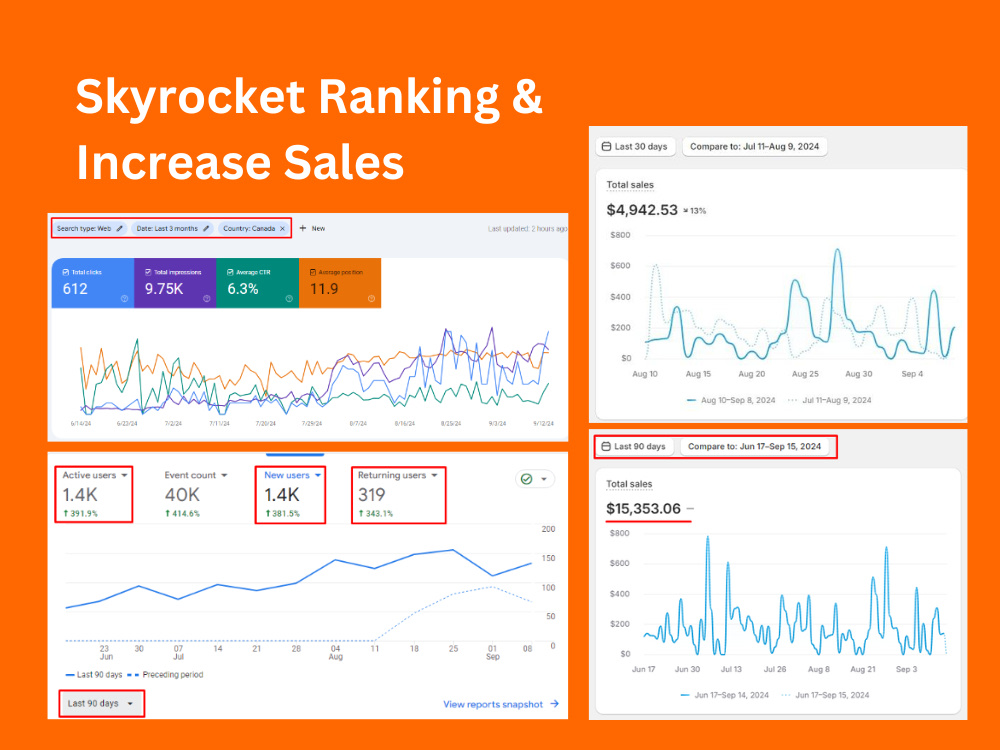Click Compare to: Jul 11–Aug 9, 2024 button
This screenshot has height=750, width=1000.
click(754, 147)
